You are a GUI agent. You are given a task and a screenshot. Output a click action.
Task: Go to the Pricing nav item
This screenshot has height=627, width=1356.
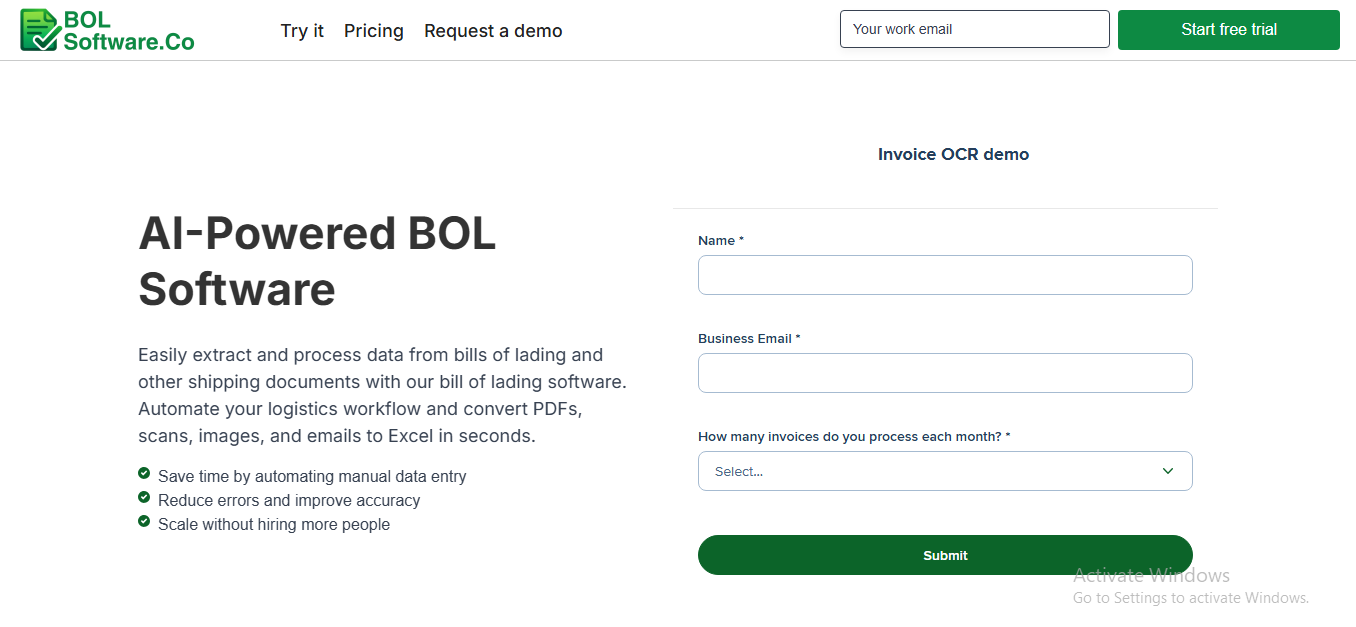(x=374, y=31)
